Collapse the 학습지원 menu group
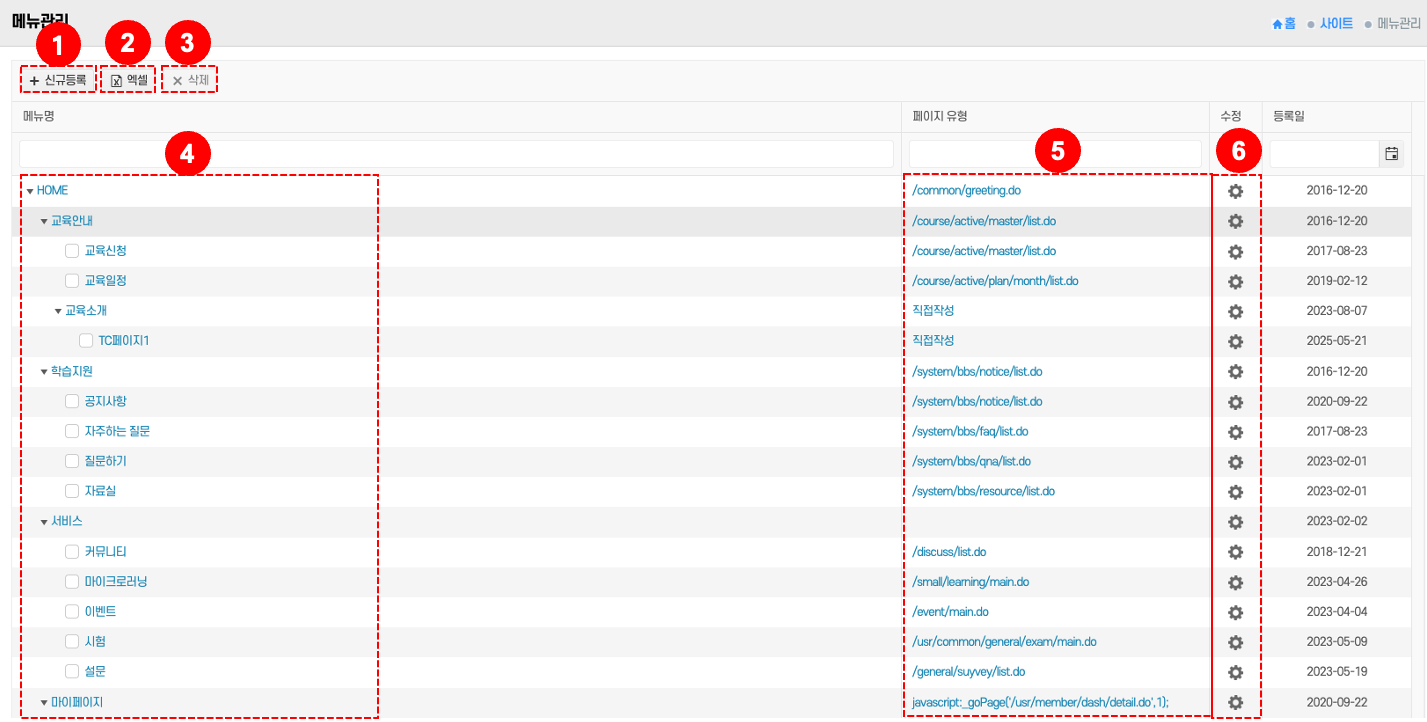Viewport: 1427px width, 722px height. (x=44, y=372)
